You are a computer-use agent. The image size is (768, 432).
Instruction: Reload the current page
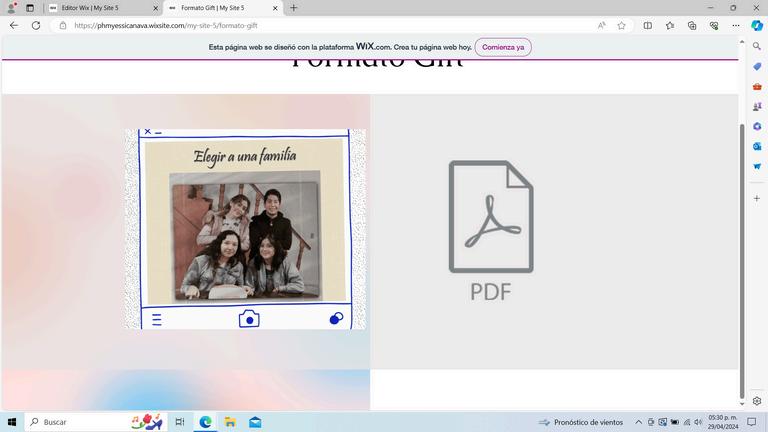coord(36,25)
